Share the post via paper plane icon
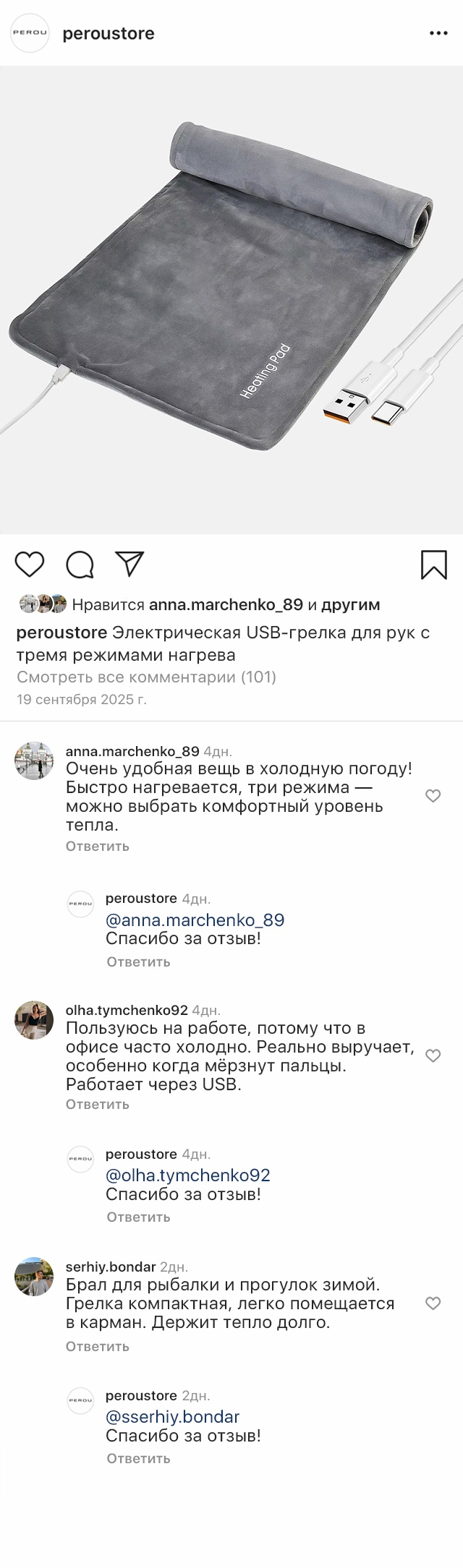This screenshot has width=463, height=1568. click(130, 564)
